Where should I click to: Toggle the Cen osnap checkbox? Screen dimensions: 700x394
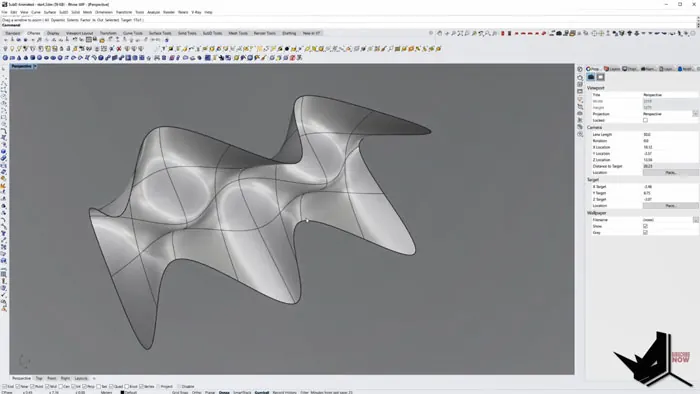pos(61,386)
